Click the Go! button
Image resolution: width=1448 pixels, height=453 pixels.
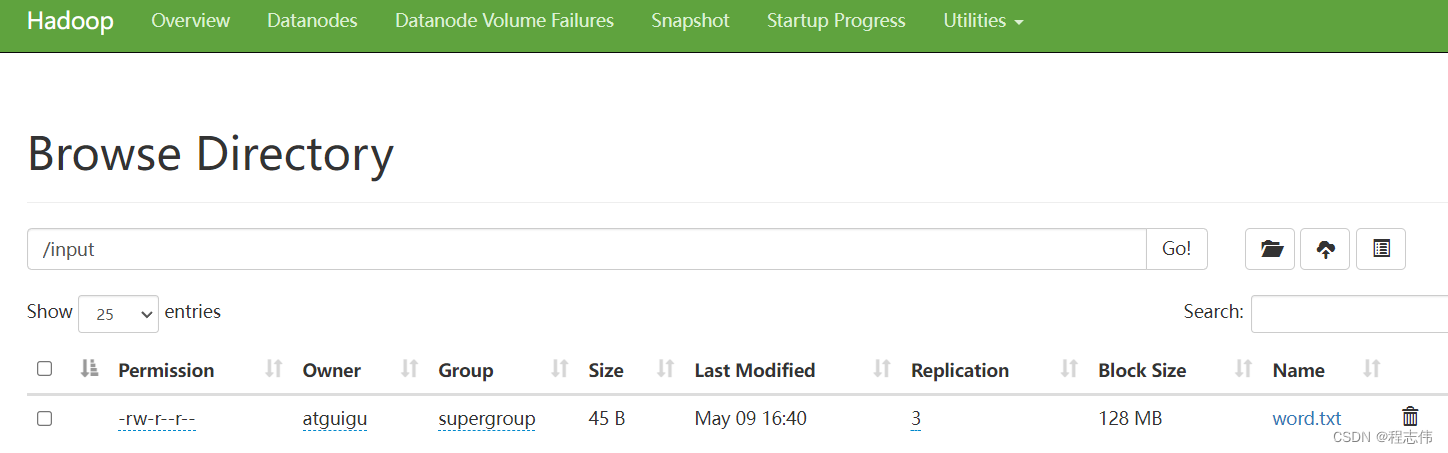point(1176,249)
